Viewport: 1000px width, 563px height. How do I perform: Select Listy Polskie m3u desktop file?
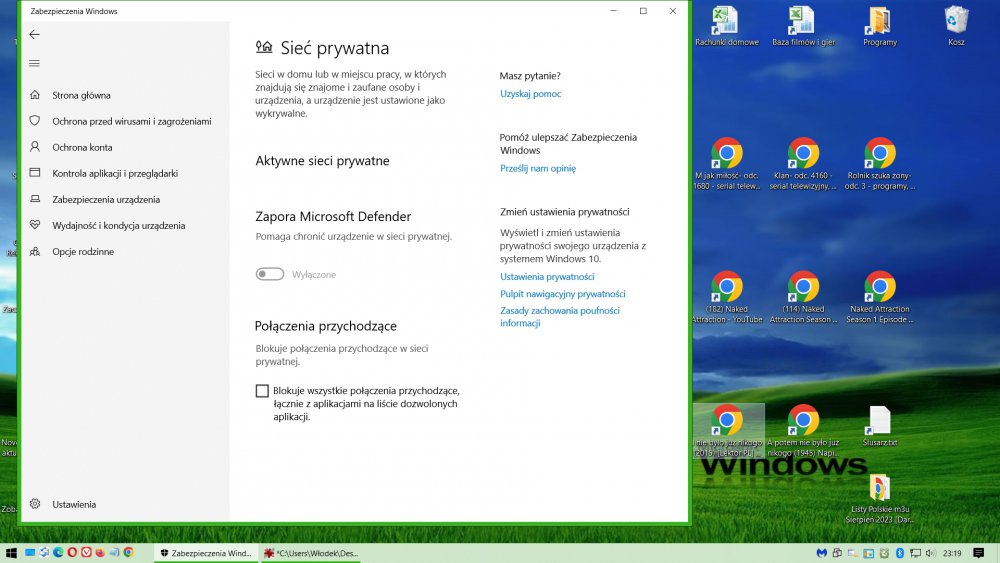pos(879,499)
